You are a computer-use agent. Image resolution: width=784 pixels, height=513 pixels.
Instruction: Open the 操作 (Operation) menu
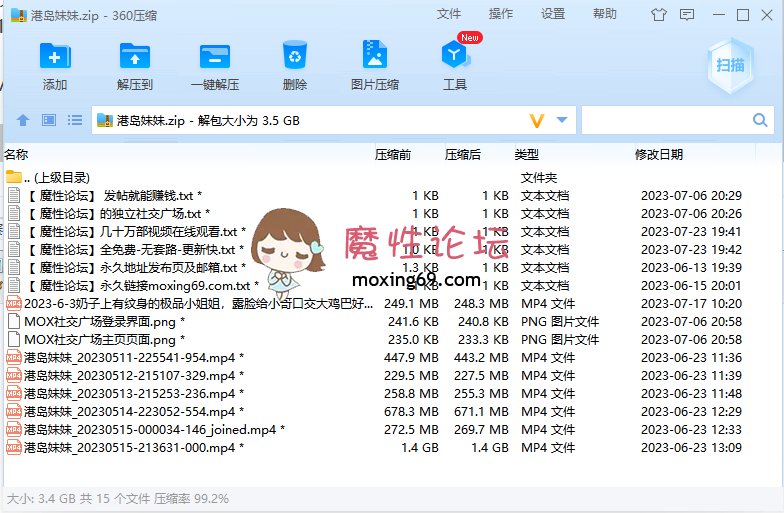click(x=500, y=14)
